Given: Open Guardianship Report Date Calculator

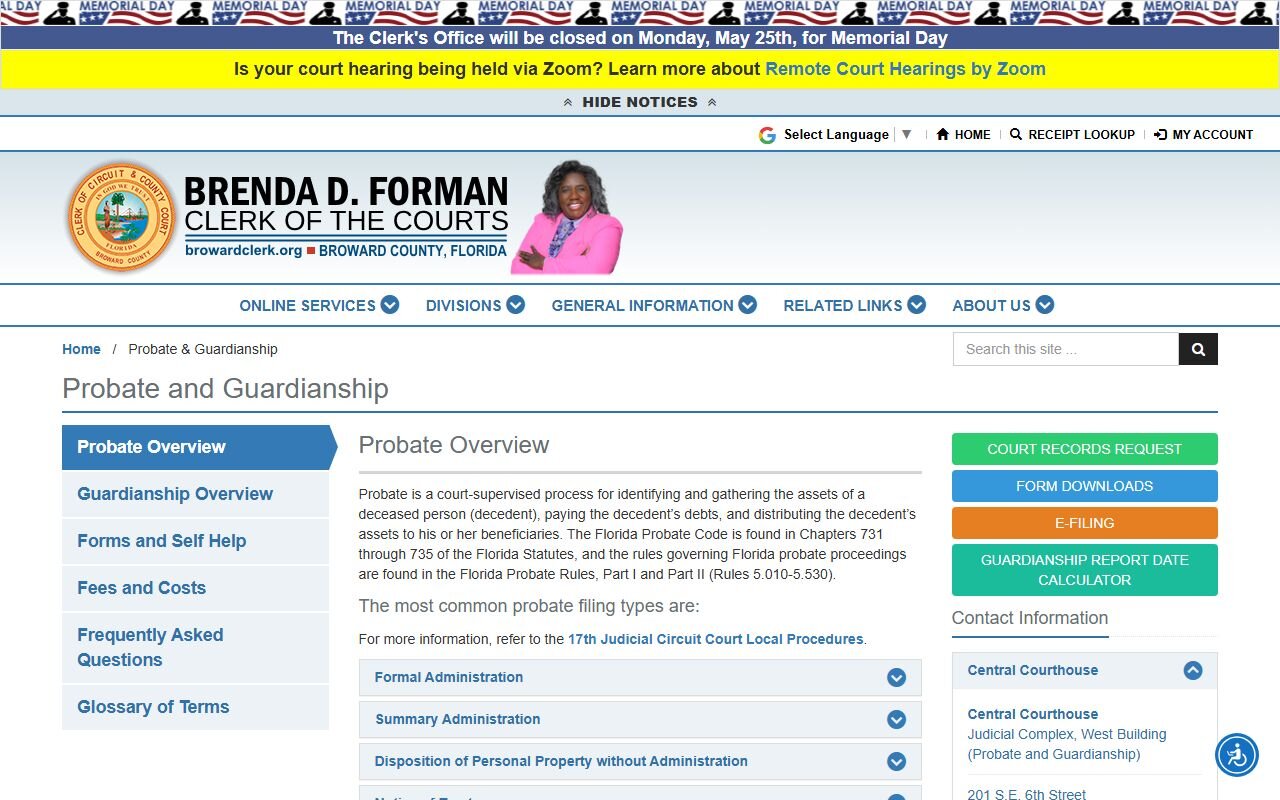Looking at the screenshot, I should (x=1085, y=570).
